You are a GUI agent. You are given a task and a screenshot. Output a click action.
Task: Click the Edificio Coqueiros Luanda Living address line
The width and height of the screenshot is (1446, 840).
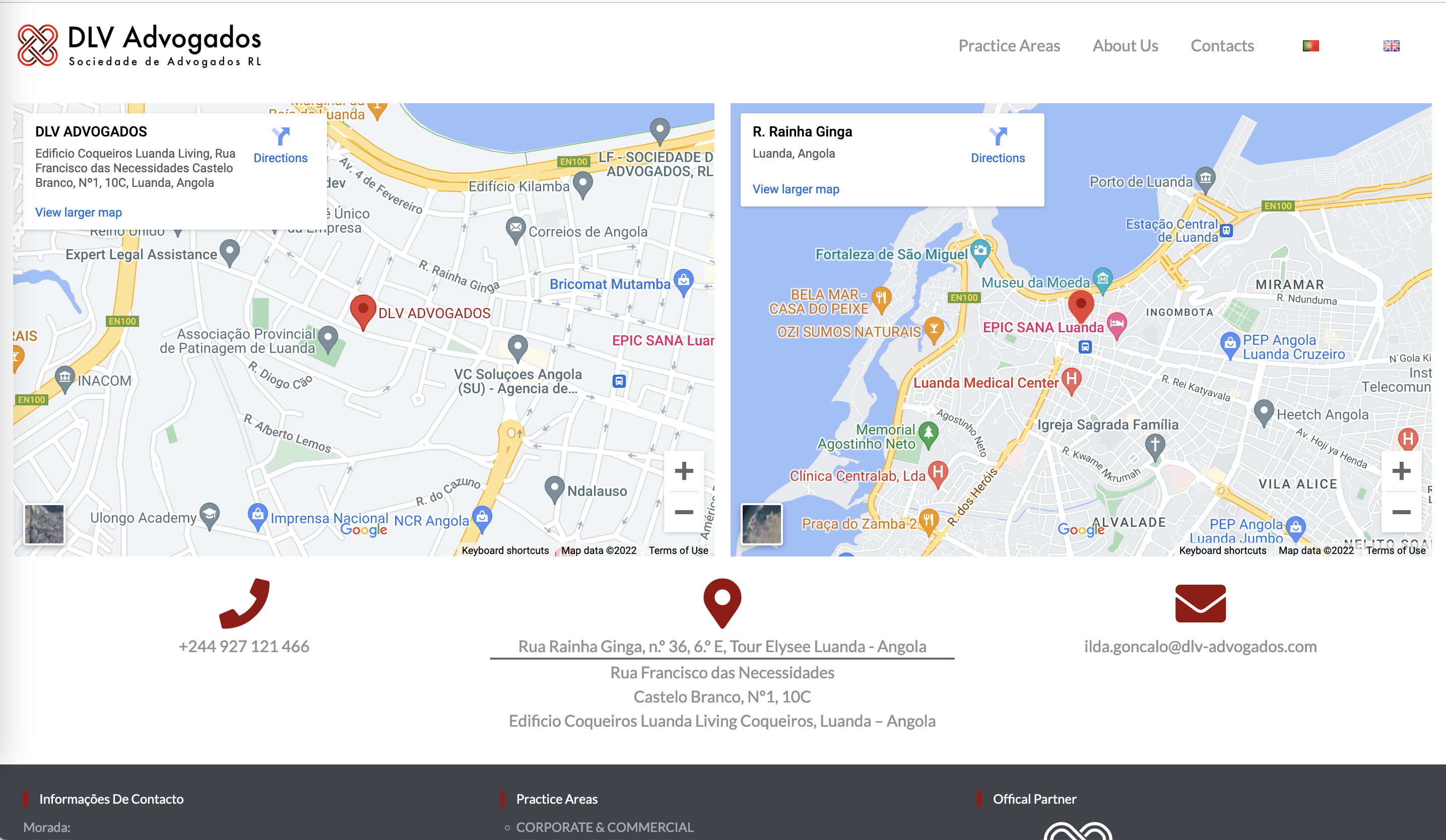[722, 721]
